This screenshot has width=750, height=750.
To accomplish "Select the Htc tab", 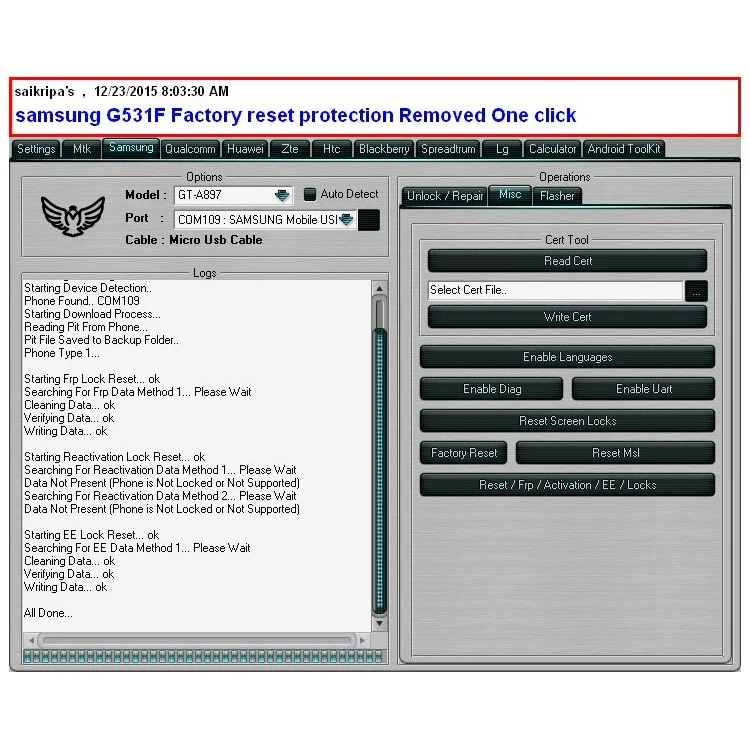I will [331, 149].
